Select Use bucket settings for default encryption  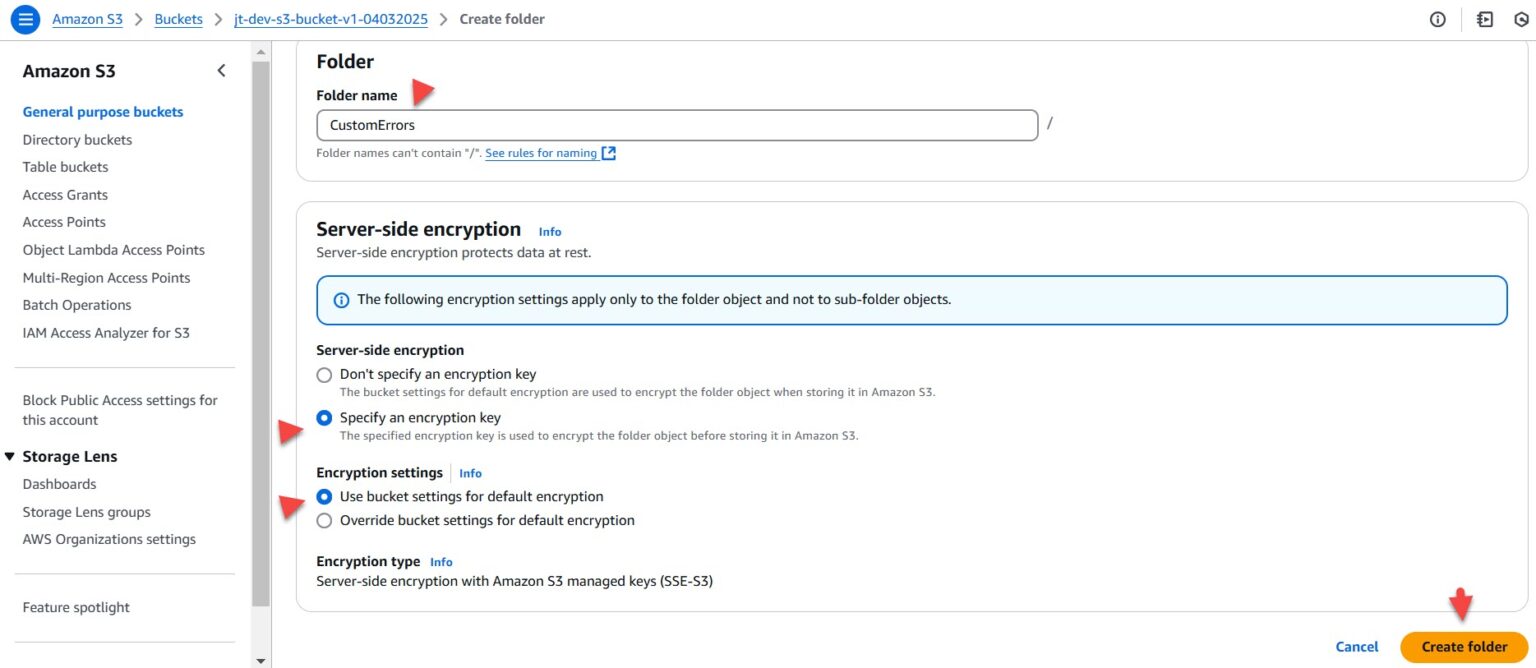[x=324, y=496]
